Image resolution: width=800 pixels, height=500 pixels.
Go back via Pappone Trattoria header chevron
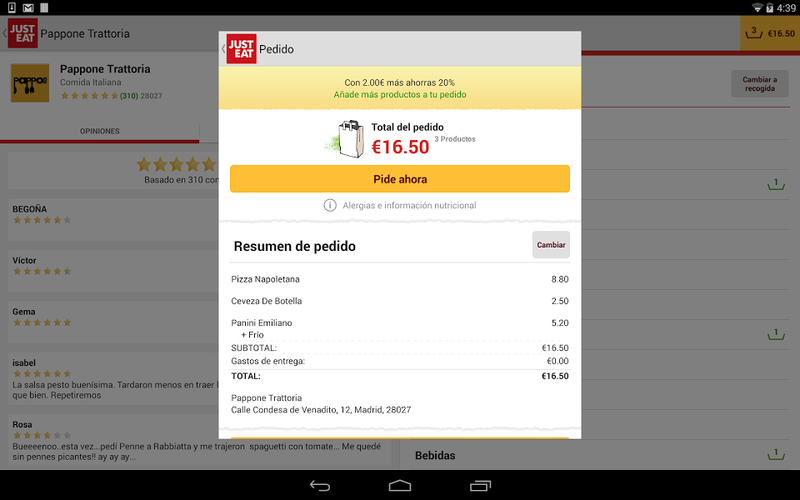click(x=5, y=33)
